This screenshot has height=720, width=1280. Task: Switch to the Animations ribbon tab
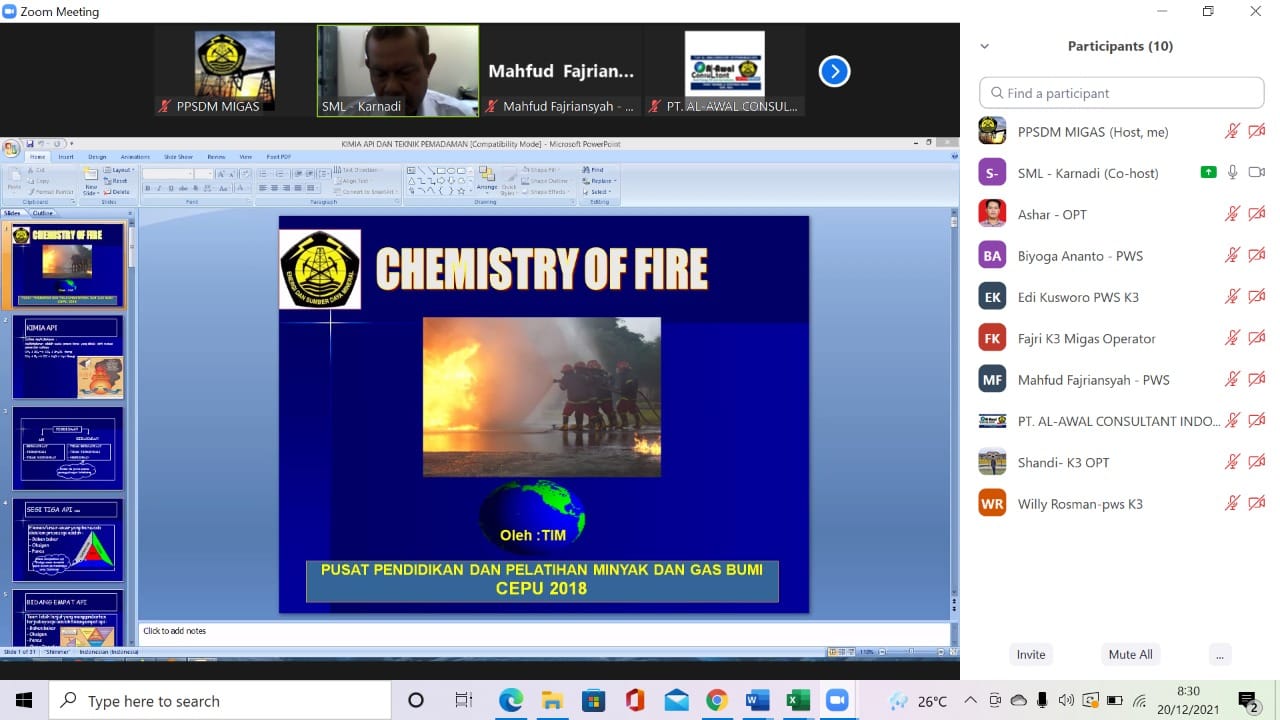point(135,157)
